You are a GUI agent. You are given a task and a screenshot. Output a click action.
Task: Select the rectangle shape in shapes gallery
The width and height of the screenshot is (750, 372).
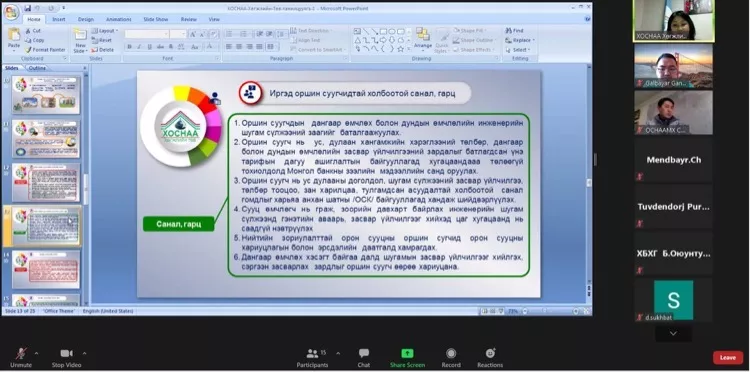pyautogui.click(x=383, y=31)
